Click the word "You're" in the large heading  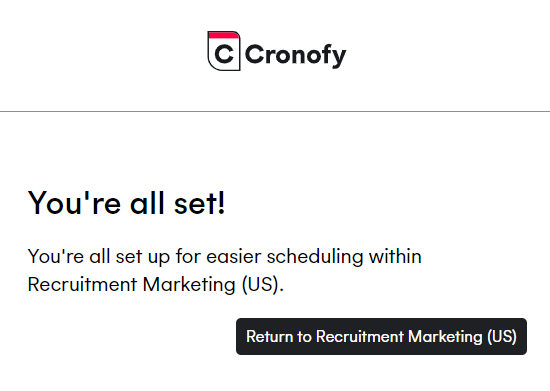click(74, 203)
